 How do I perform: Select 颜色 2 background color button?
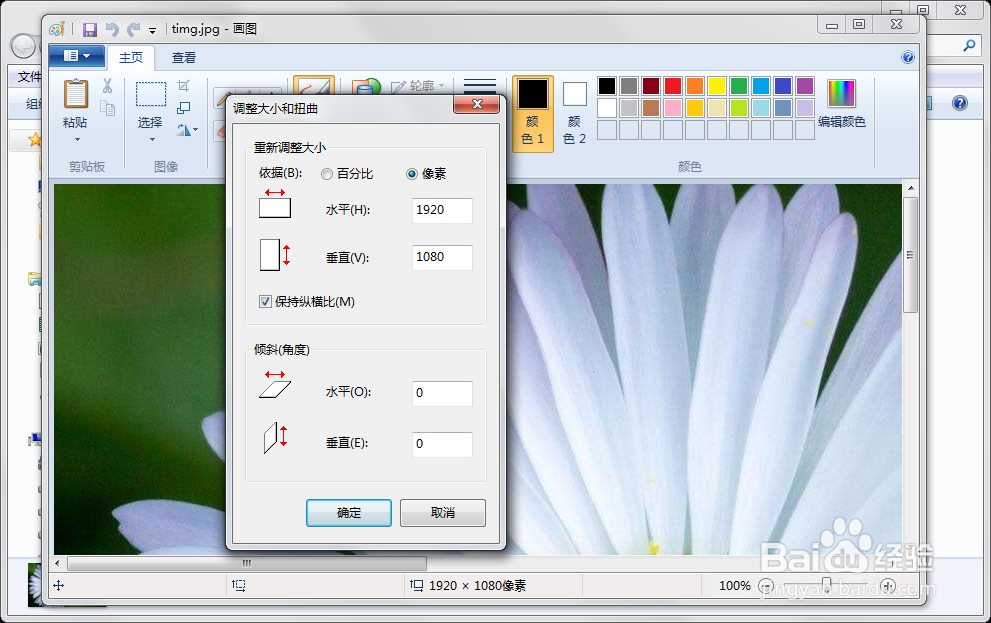coord(575,114)
